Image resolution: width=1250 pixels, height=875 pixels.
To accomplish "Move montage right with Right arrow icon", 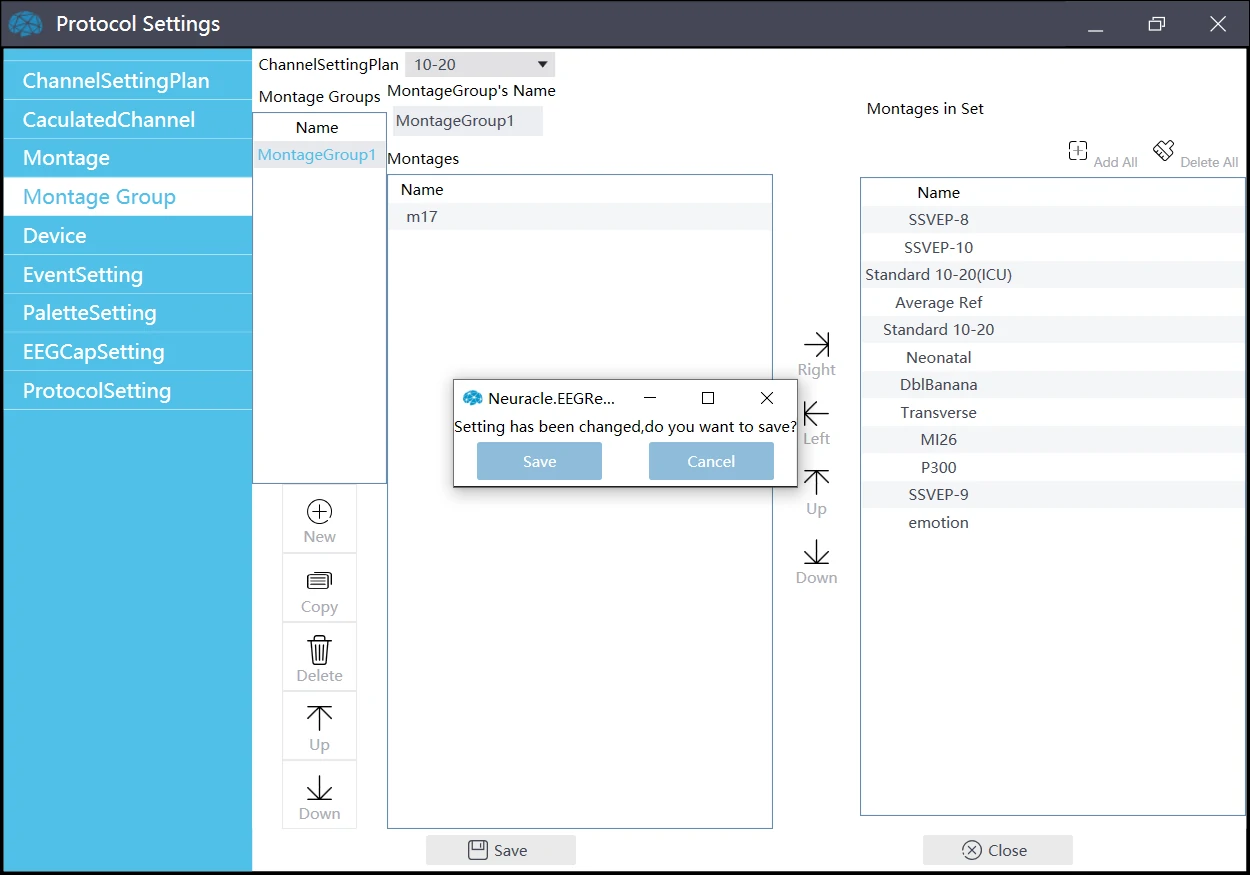I will [816, 345].
